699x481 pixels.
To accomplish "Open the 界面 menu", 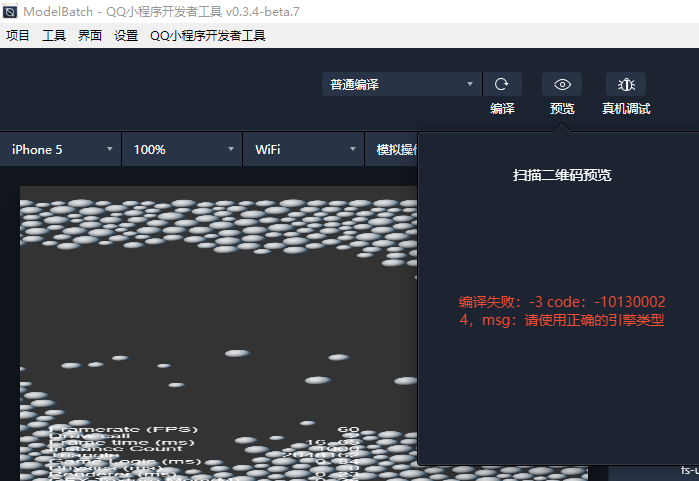I will coord(90,35).
